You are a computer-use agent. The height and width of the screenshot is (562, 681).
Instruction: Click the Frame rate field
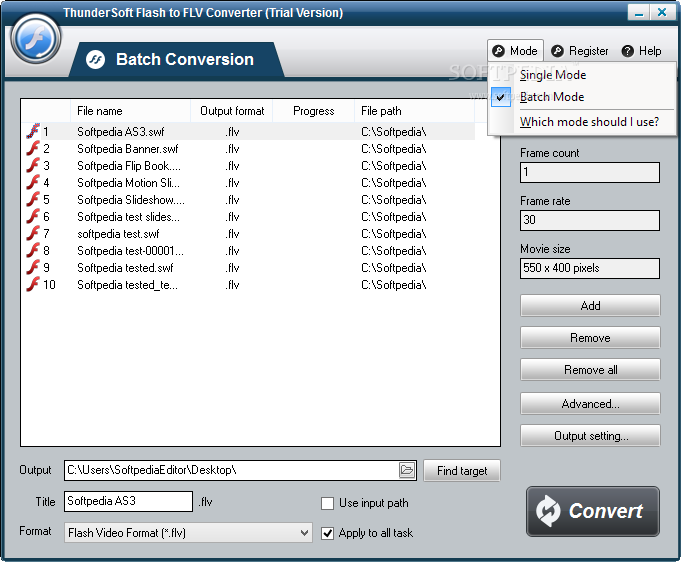coord(590,220)
